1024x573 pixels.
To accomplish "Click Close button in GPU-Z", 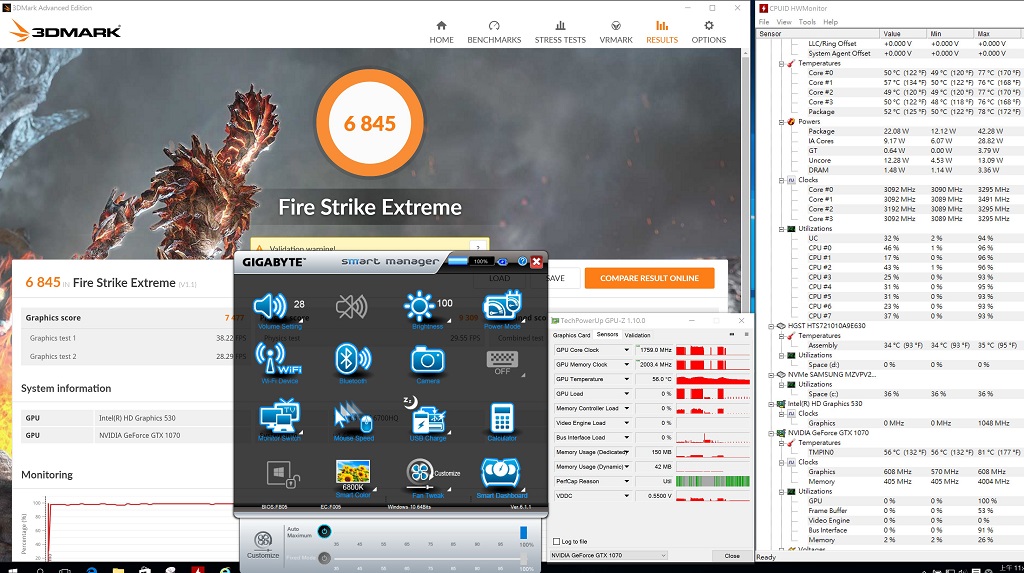I will coord(732,555).
